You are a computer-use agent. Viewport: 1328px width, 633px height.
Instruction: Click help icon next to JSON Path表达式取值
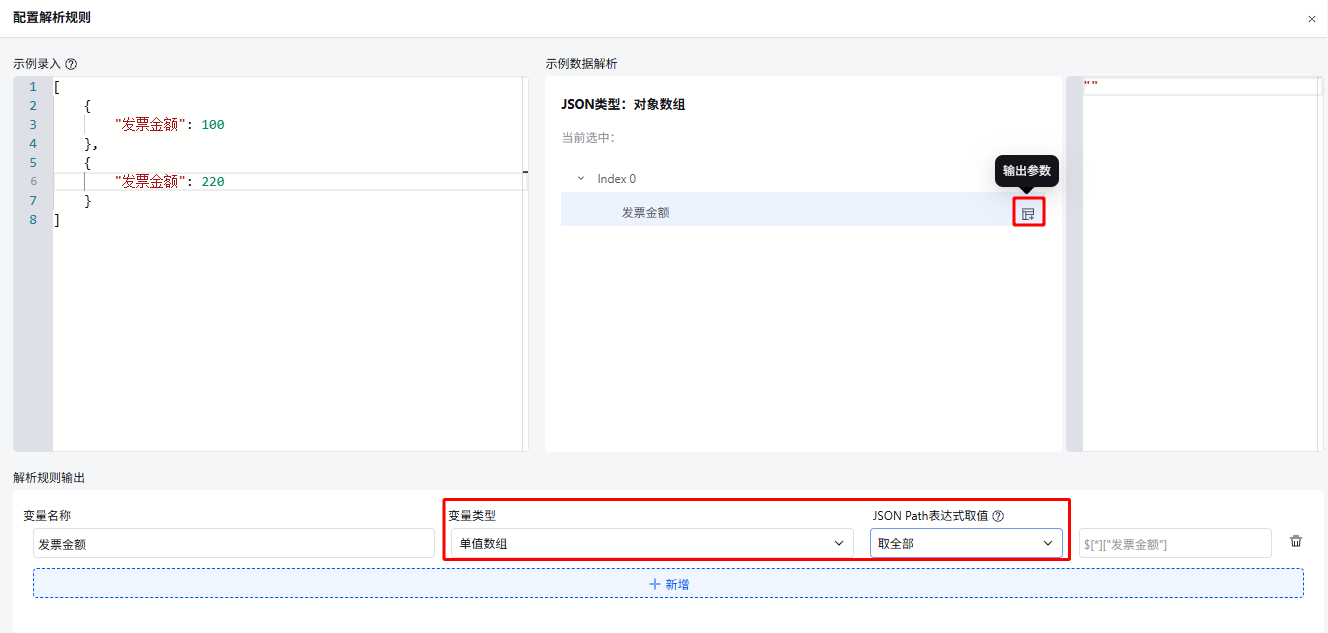point(998,516)
